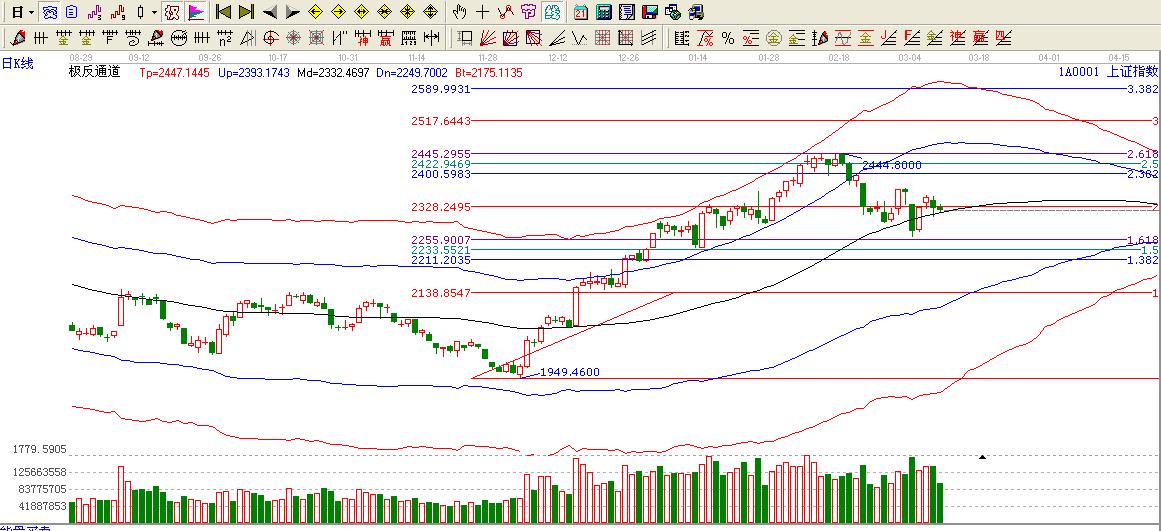Click the floppy disk save icon
1161x531 pixels.
[x=649, y=12]
